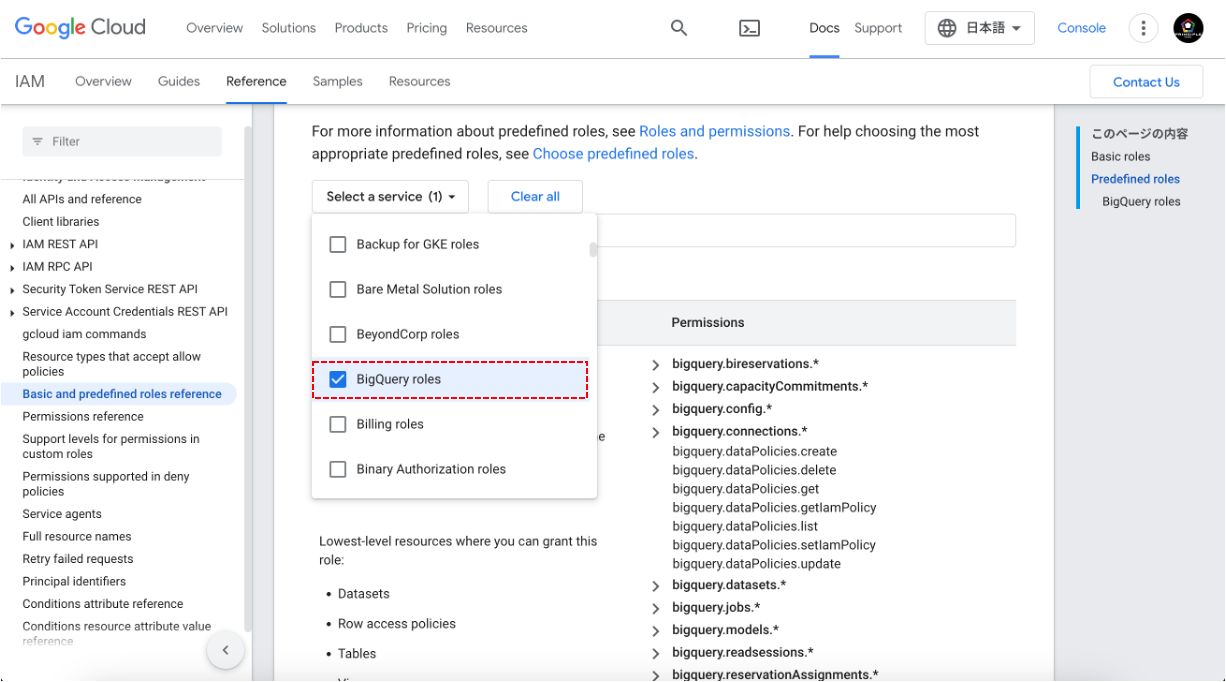Open the Pricing menu item

point(426,28)
